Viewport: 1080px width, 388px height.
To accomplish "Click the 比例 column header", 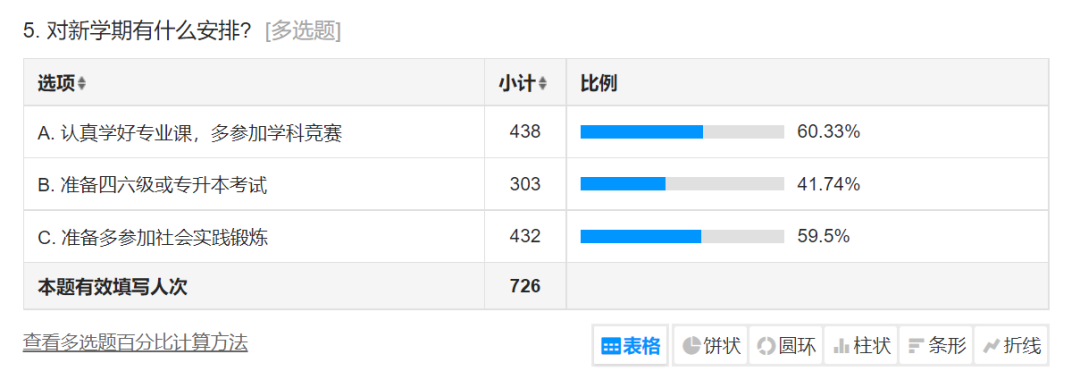I will (x=599, y=83).
